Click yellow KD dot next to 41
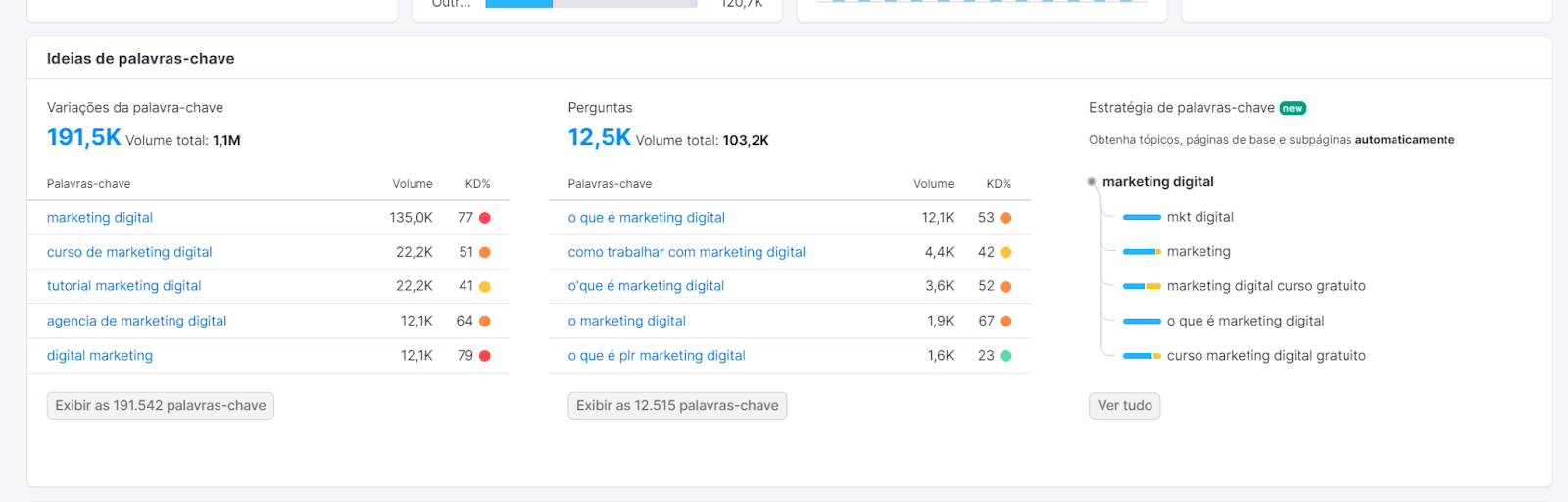The height and width of the screenshot is (502, 1568). point(485,287)
